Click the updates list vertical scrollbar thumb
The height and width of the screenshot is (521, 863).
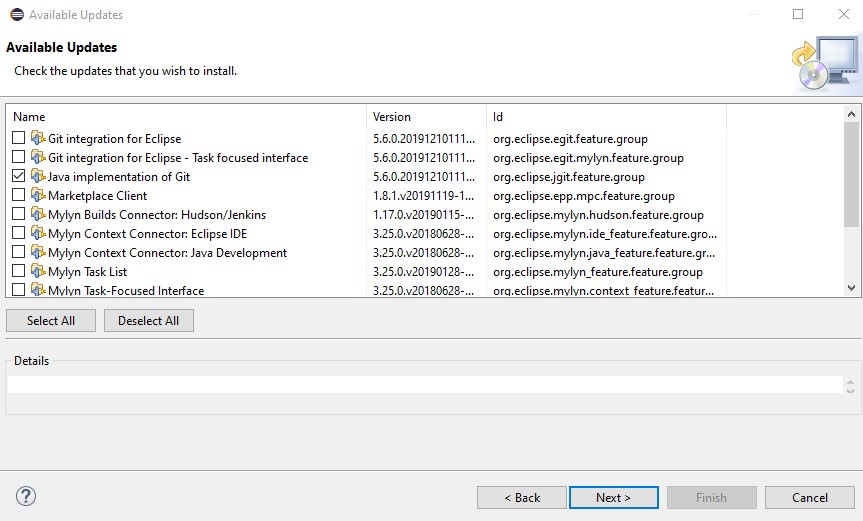pyautogui.click(x=851, y=174)
